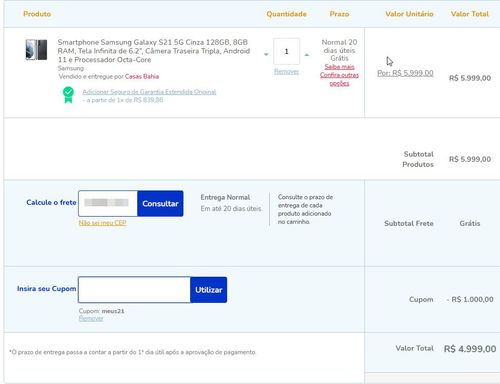Select the Em até 20 dias úteis text

[x=231, y=209]
